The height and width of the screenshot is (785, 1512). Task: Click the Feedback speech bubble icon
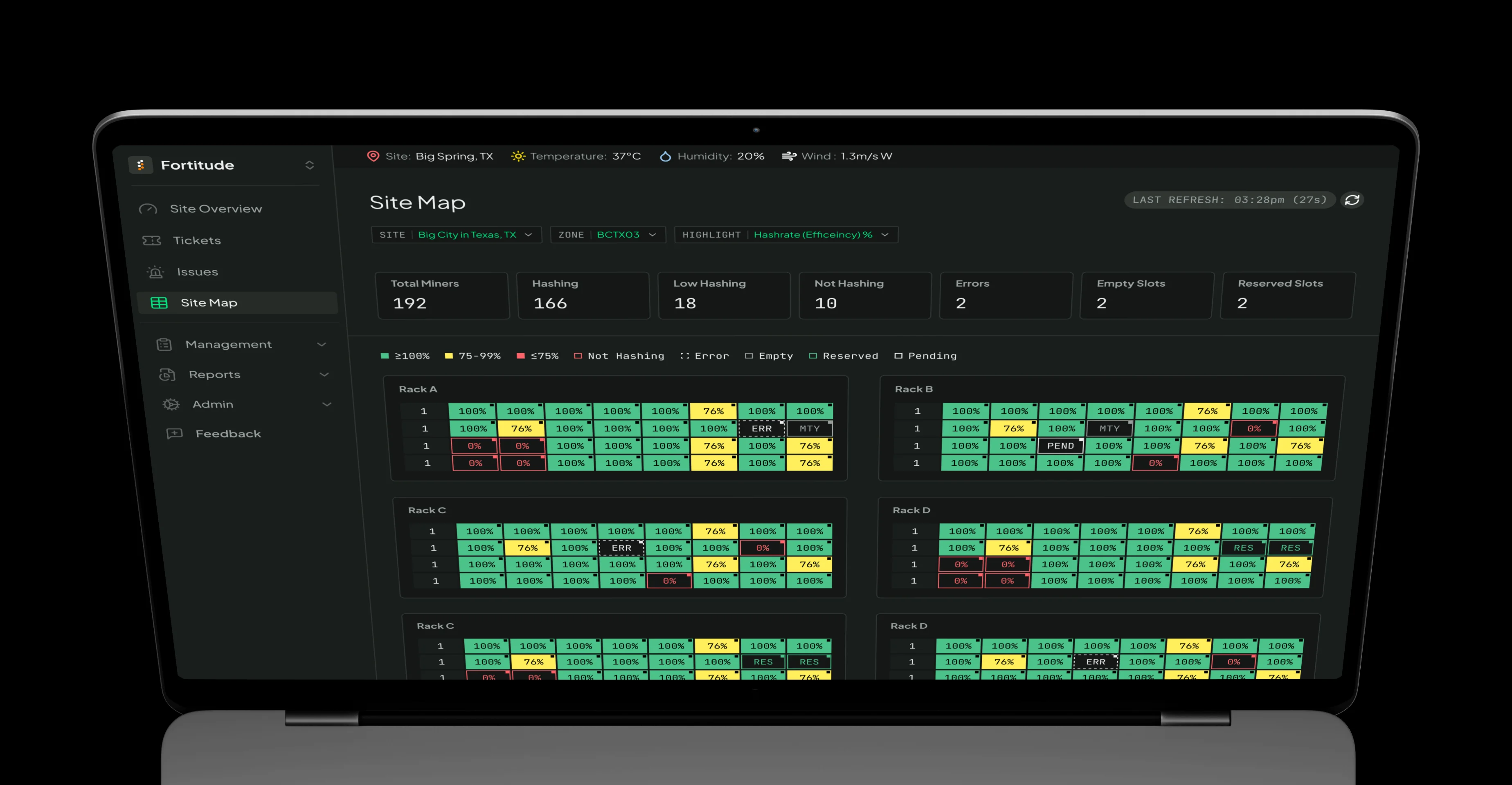[174, 433]
